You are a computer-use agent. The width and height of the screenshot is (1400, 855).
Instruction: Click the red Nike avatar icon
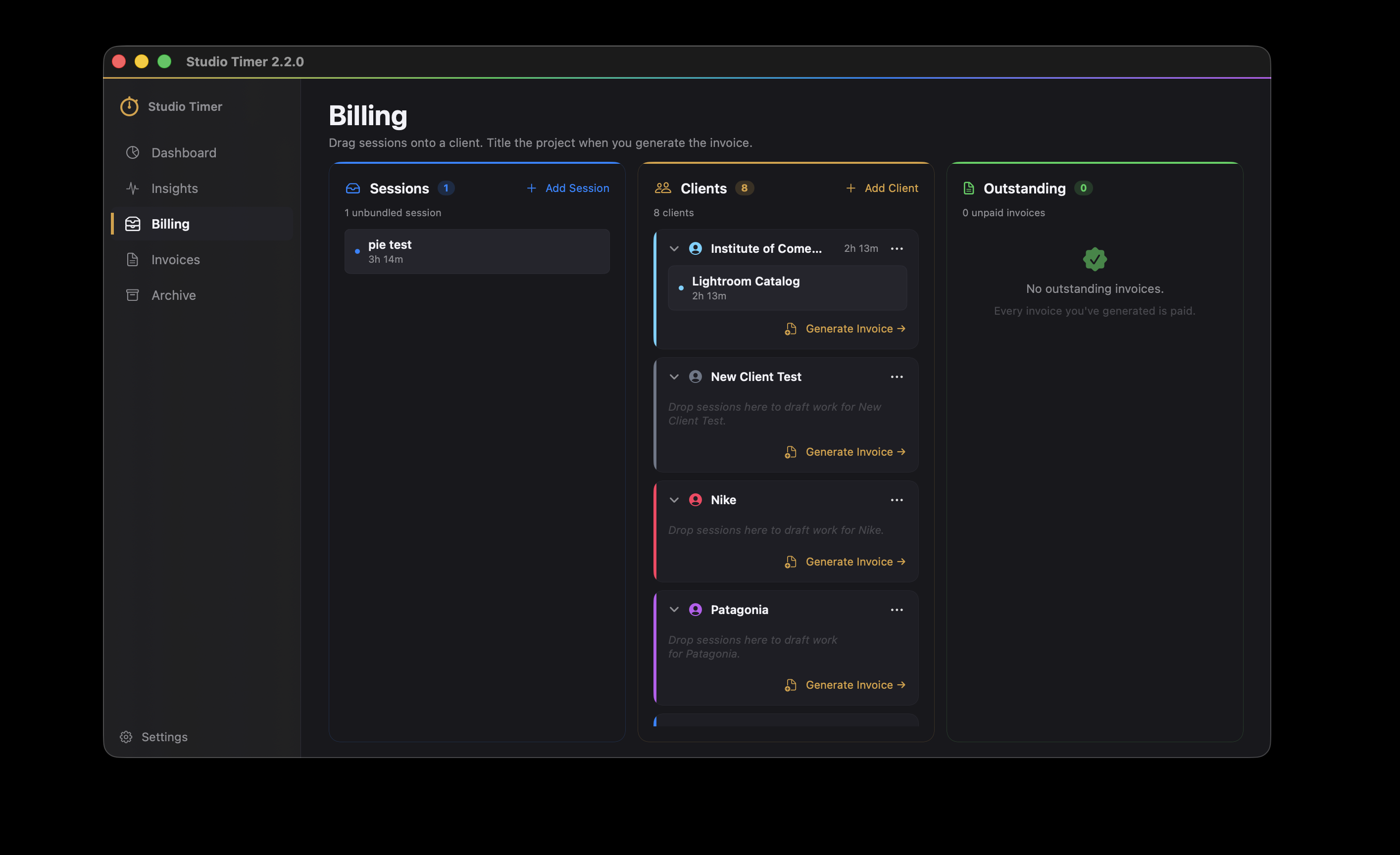[x=696, y=500]
